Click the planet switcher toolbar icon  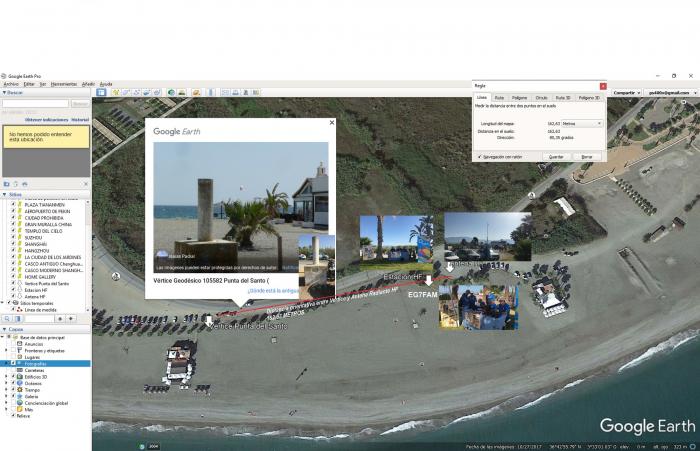pyautogui.click(x=196, y=92)
